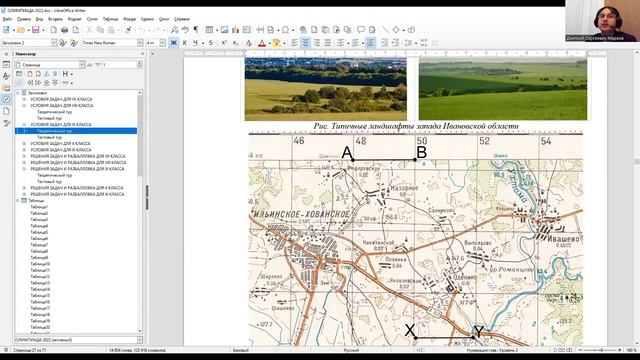Click the Print icon in toolbar
The width and height of the screenshot is (640, 360).
tap(64, 30)
